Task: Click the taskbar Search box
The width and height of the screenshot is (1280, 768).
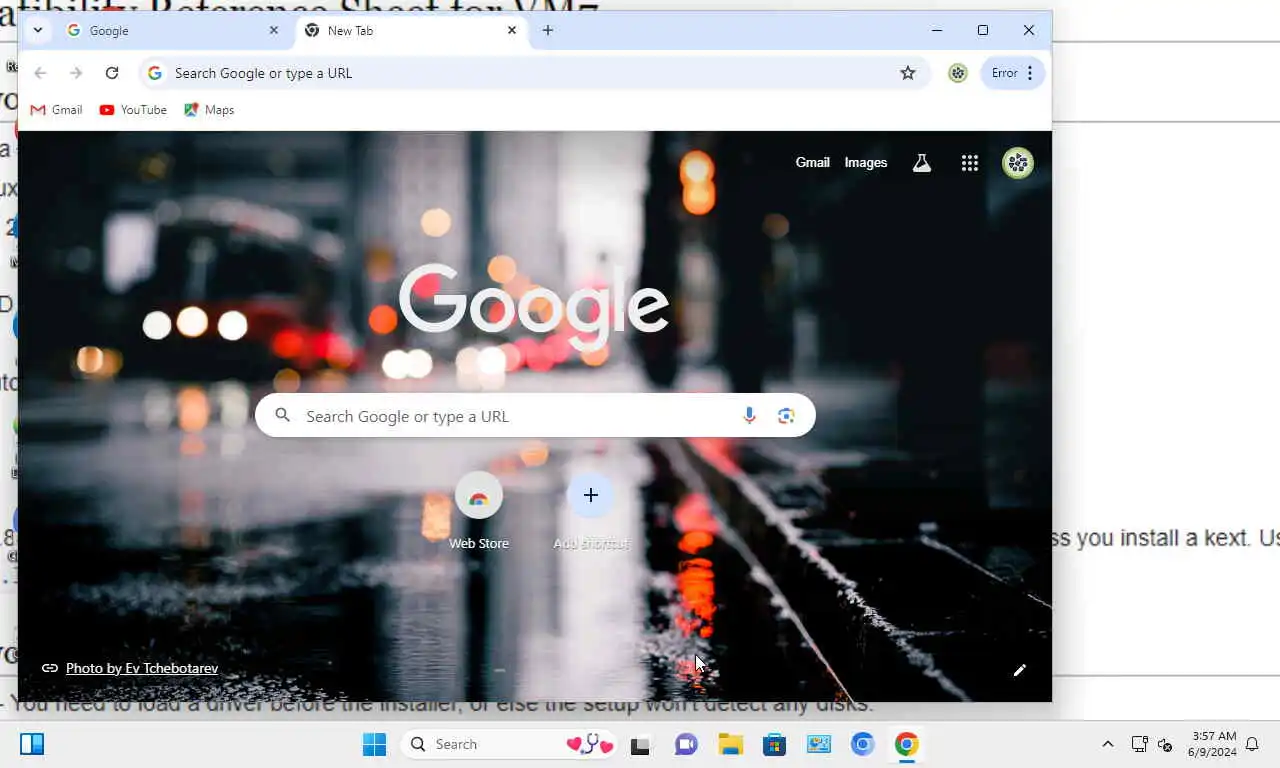Action: [x=509, y=744]
